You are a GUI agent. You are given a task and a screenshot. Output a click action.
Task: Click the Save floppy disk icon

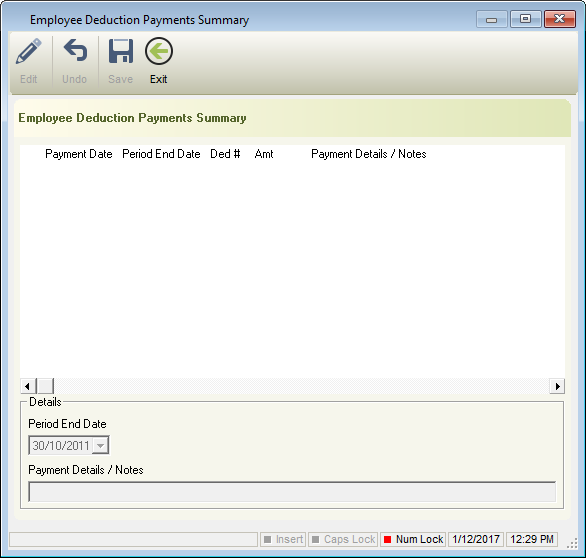pyautogui.click(x=121, y=51)
